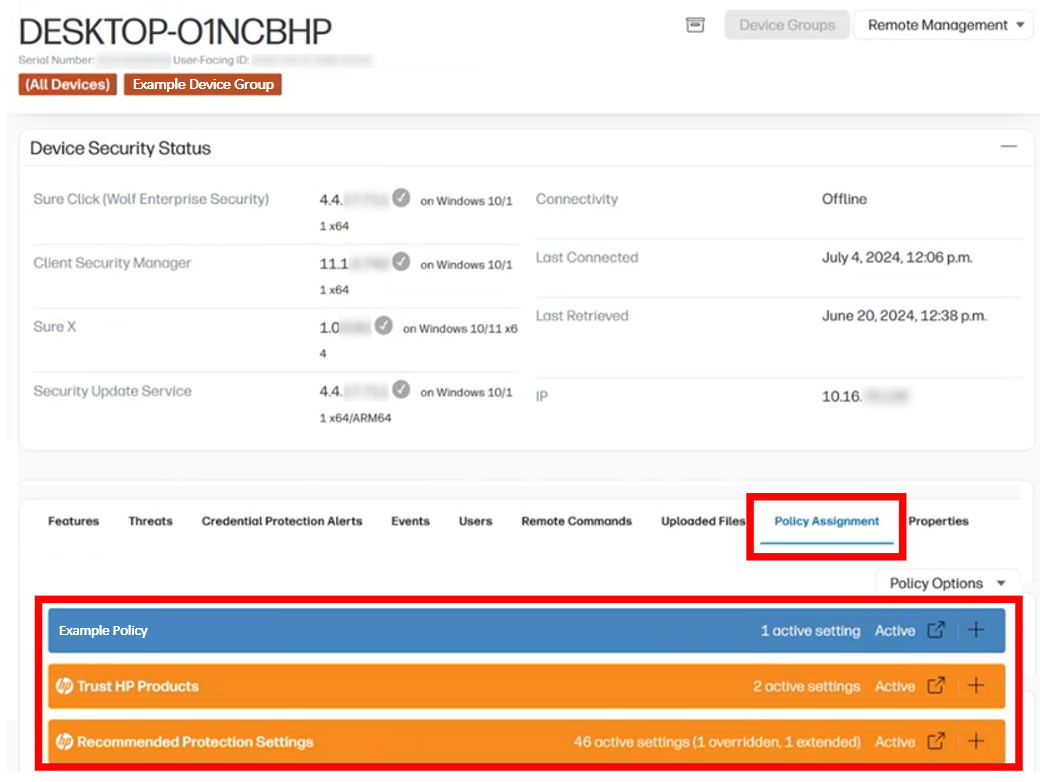Click the Device Groups button

[x=787, y=25]
